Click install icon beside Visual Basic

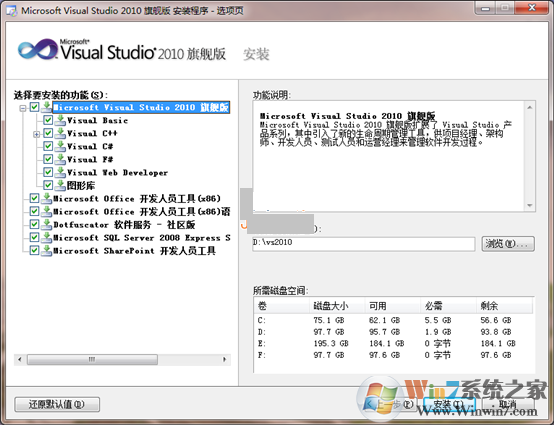click(x=60, y=120)
